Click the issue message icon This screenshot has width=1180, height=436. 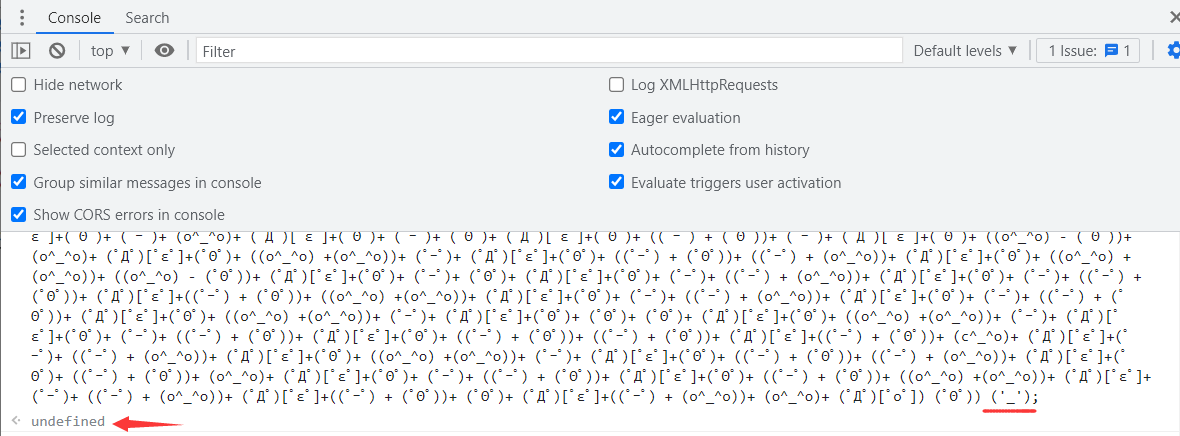click(1110, 50)
